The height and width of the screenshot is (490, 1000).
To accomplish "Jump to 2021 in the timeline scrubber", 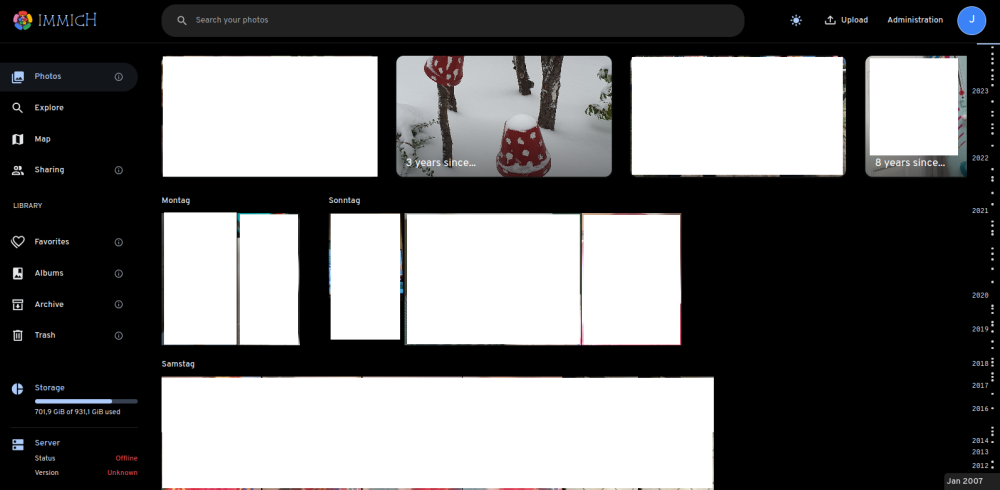I will point(980,211).
